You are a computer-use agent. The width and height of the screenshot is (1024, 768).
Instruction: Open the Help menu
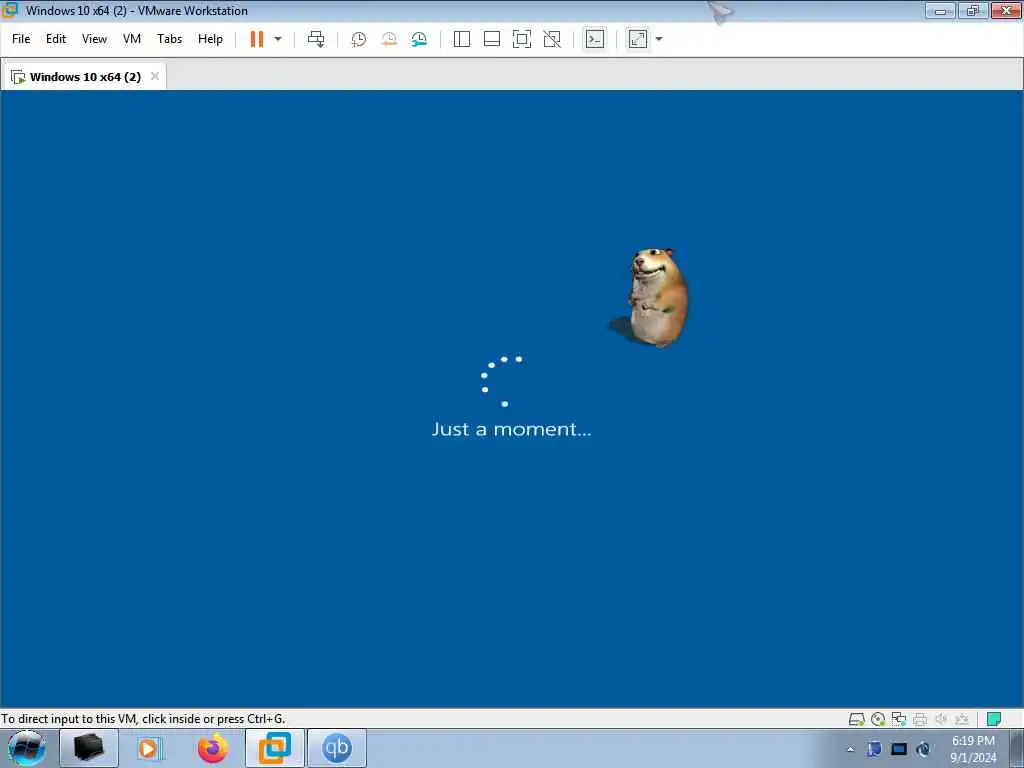[210, 39]
